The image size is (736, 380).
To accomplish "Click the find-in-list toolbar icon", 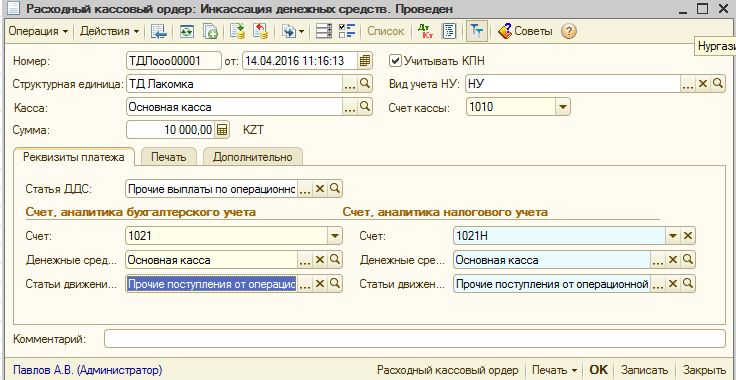I will pos(159,31).
